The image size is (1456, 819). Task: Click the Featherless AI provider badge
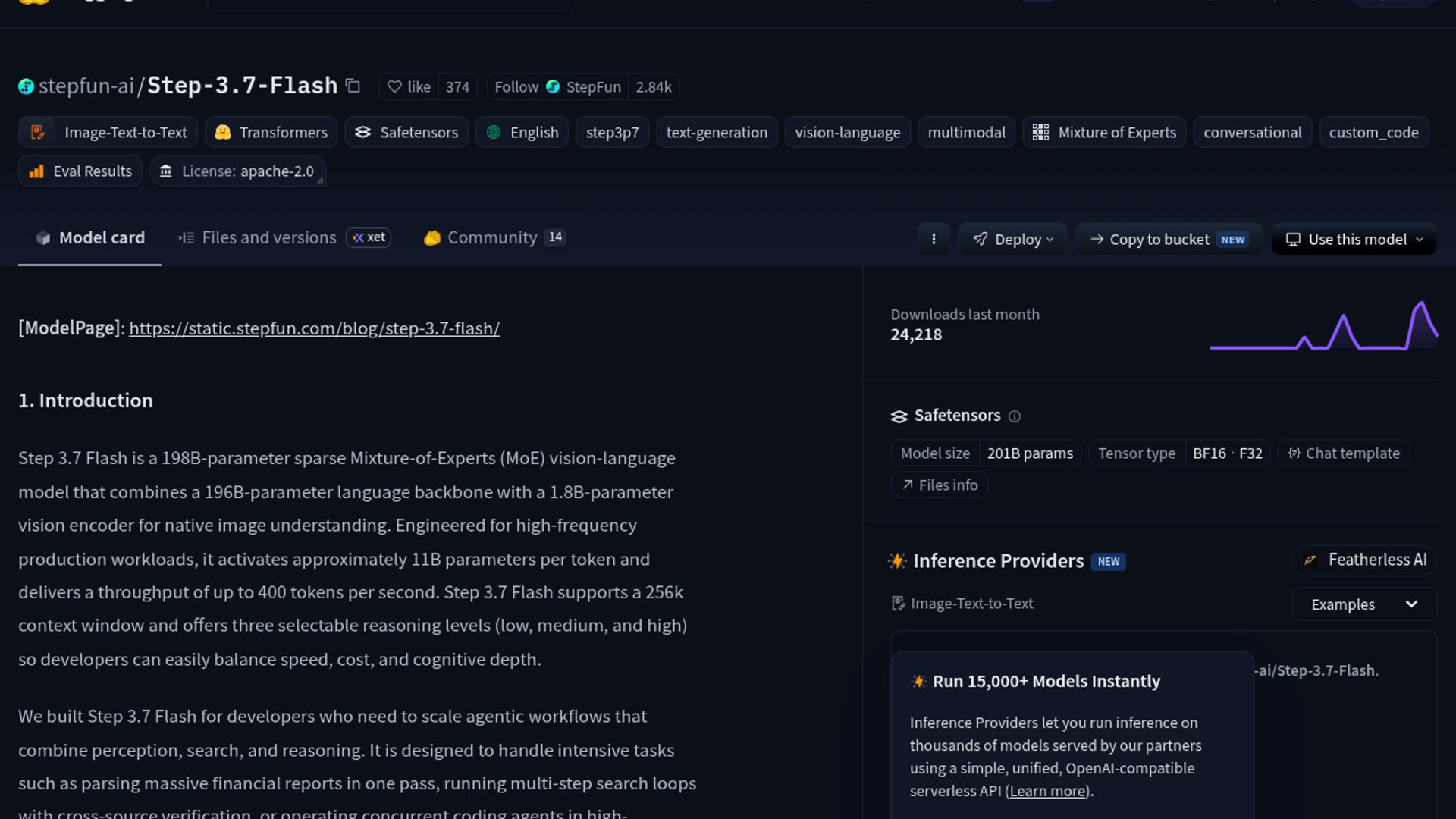click(x=1364, y=560)
